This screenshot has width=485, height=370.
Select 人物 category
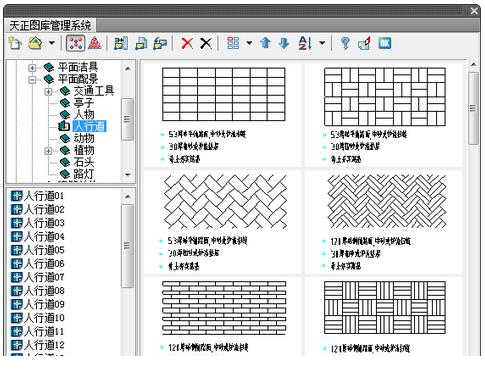(84, 114)
